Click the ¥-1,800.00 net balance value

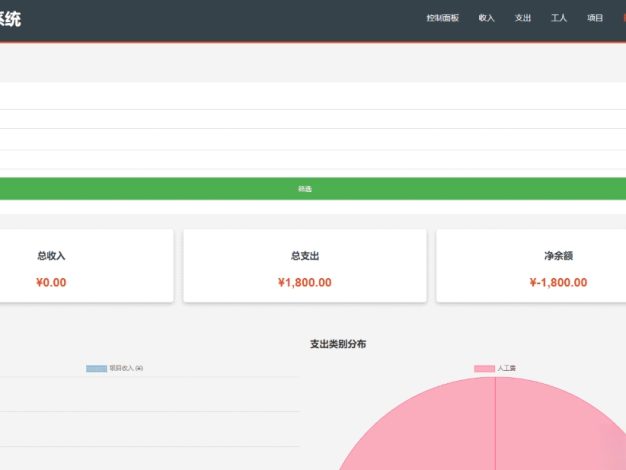pos(558,282)
